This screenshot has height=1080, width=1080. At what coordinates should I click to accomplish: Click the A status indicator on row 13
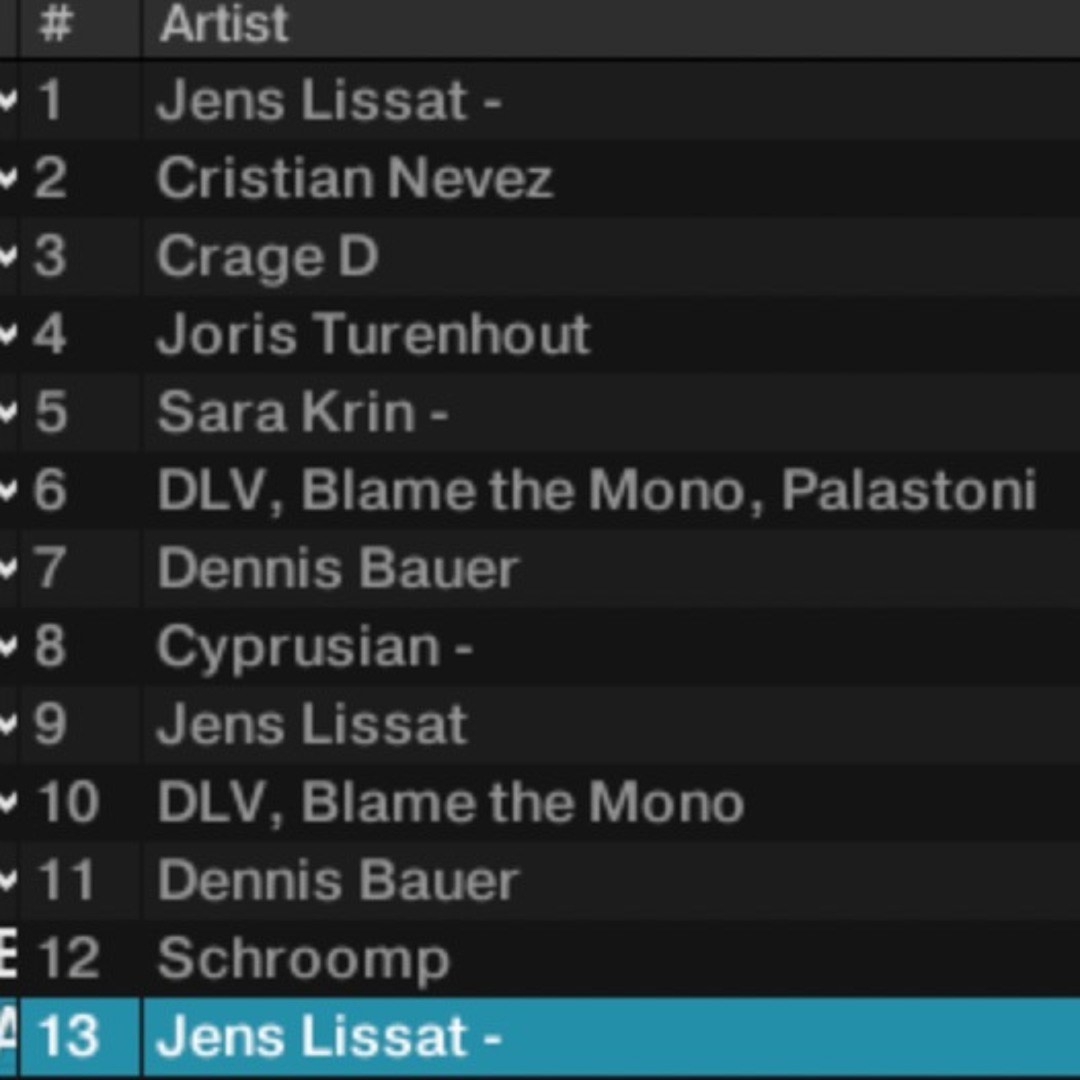pyautogui.click(x=7, y=1037)
